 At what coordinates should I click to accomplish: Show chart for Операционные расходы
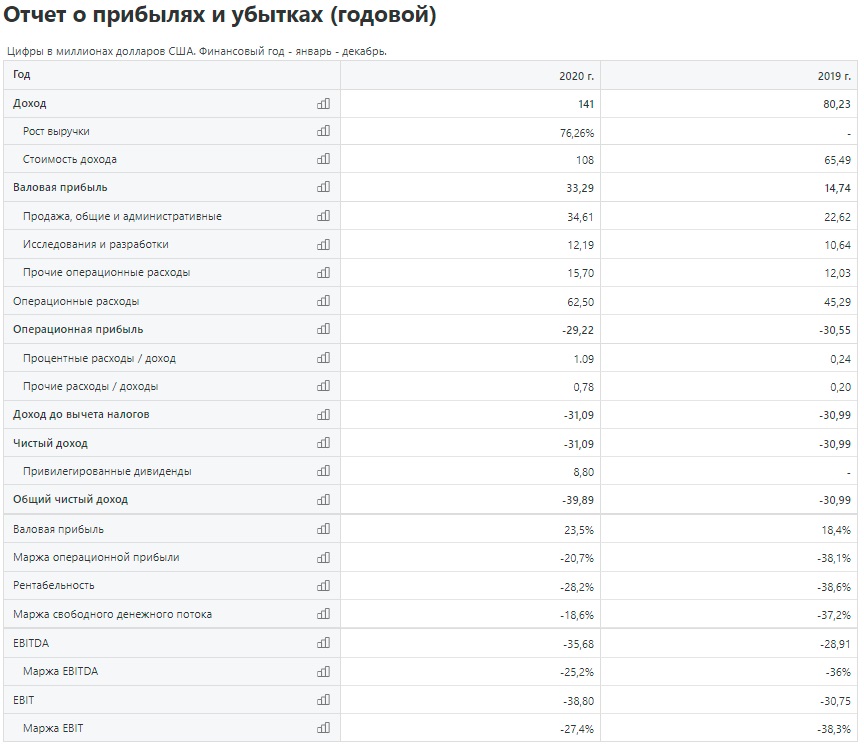(x=323, y=301)
